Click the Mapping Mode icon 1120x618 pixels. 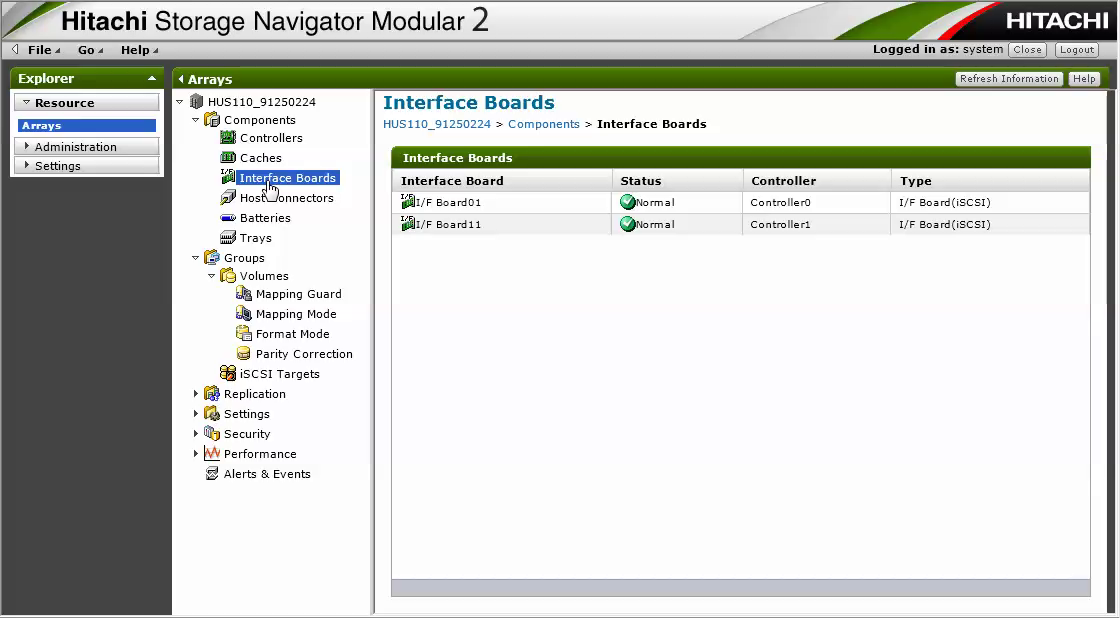(x=244, y=314)
